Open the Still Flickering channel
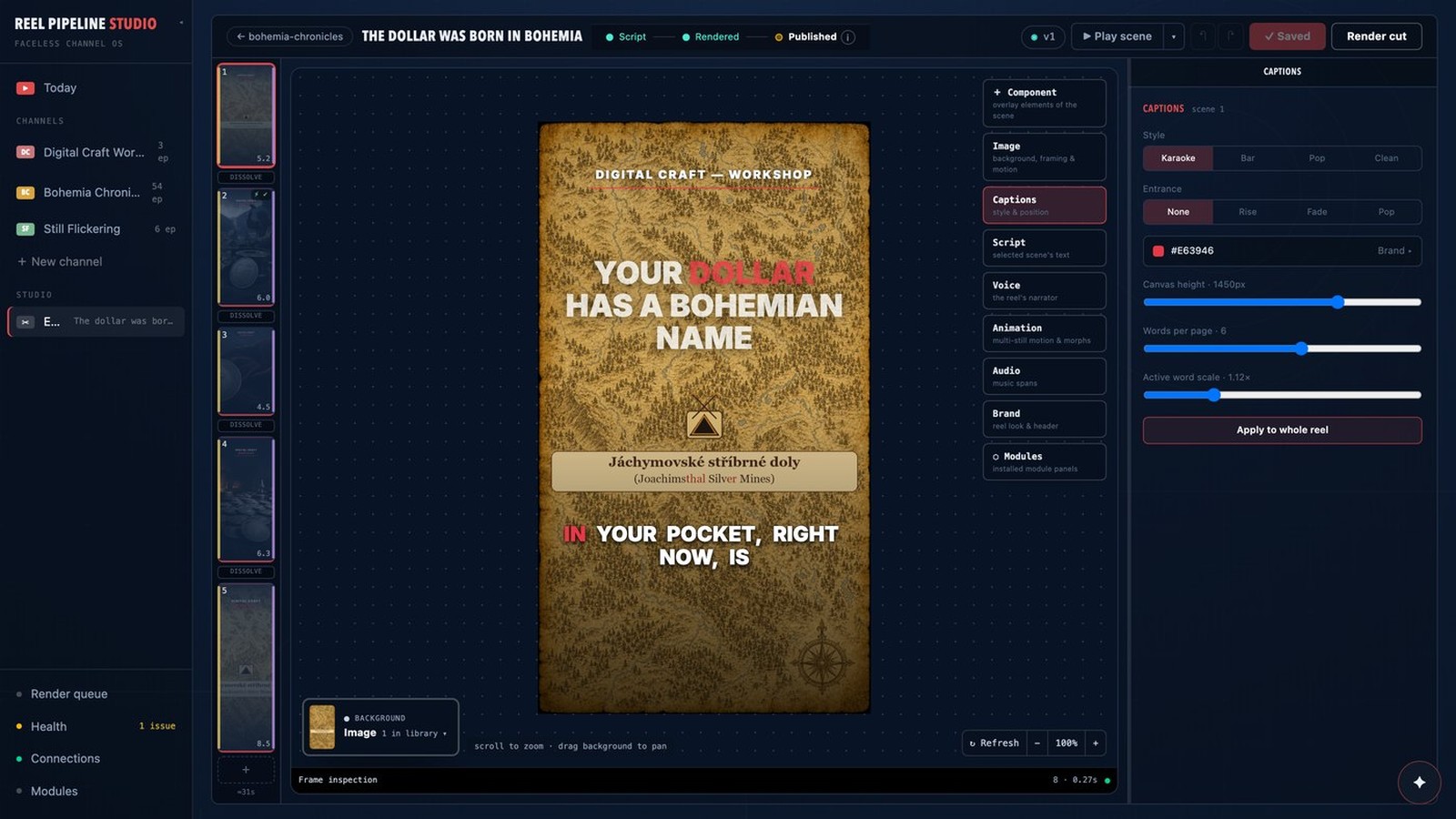The width and height of the screenshot is (1456, 819). click(x=96, y=228)
